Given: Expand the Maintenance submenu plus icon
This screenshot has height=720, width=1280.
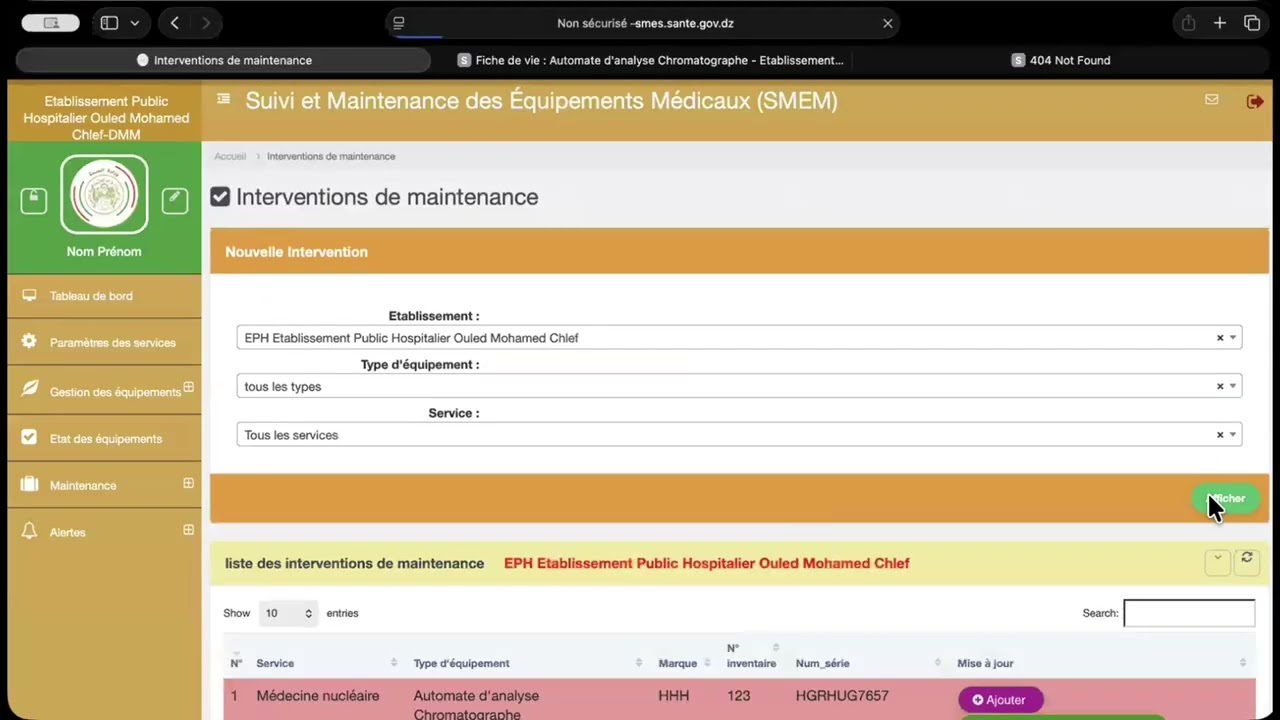Looking at the screenshot, I should click(188, 483).
